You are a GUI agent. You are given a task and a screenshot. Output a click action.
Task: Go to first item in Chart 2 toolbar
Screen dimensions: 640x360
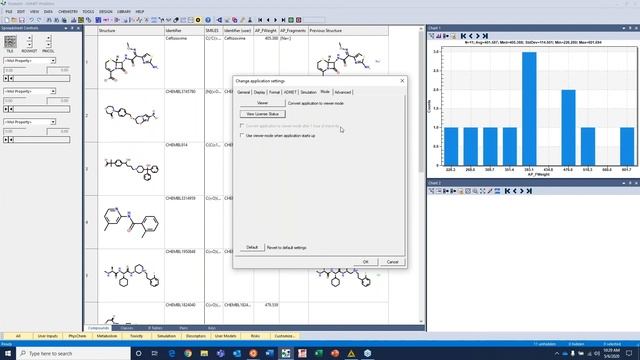tap(507, 191)
